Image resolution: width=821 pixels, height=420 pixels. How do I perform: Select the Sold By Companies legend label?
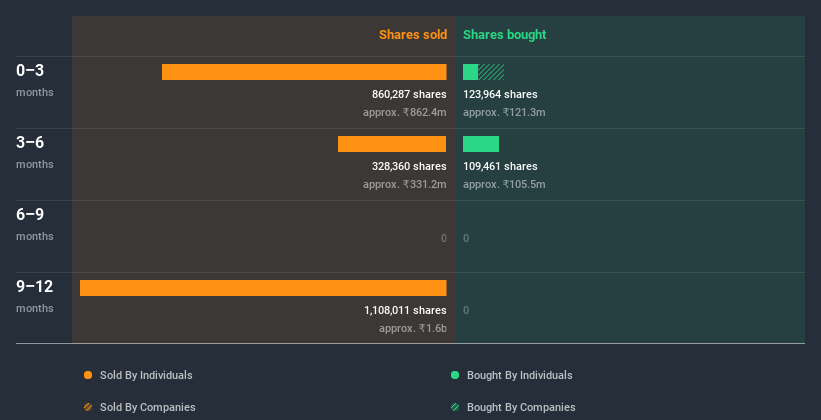148,407
